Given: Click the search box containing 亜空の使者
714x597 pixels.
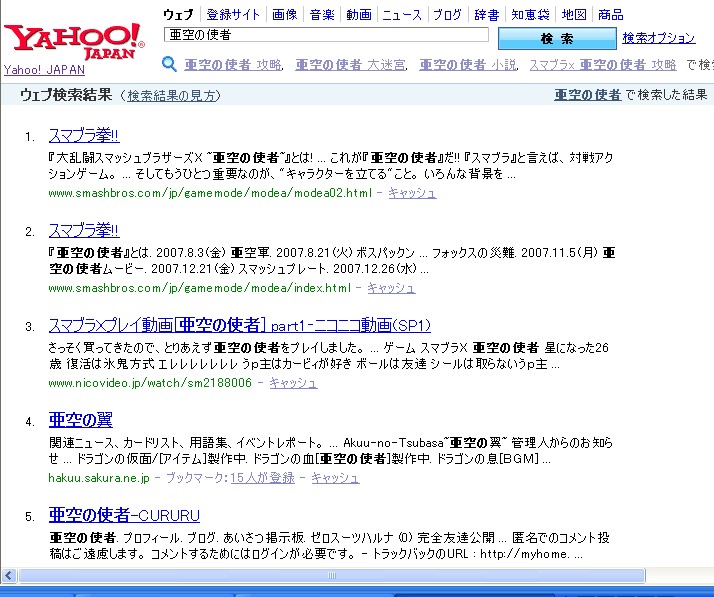Looking at the screenshot, I should 326,35.
